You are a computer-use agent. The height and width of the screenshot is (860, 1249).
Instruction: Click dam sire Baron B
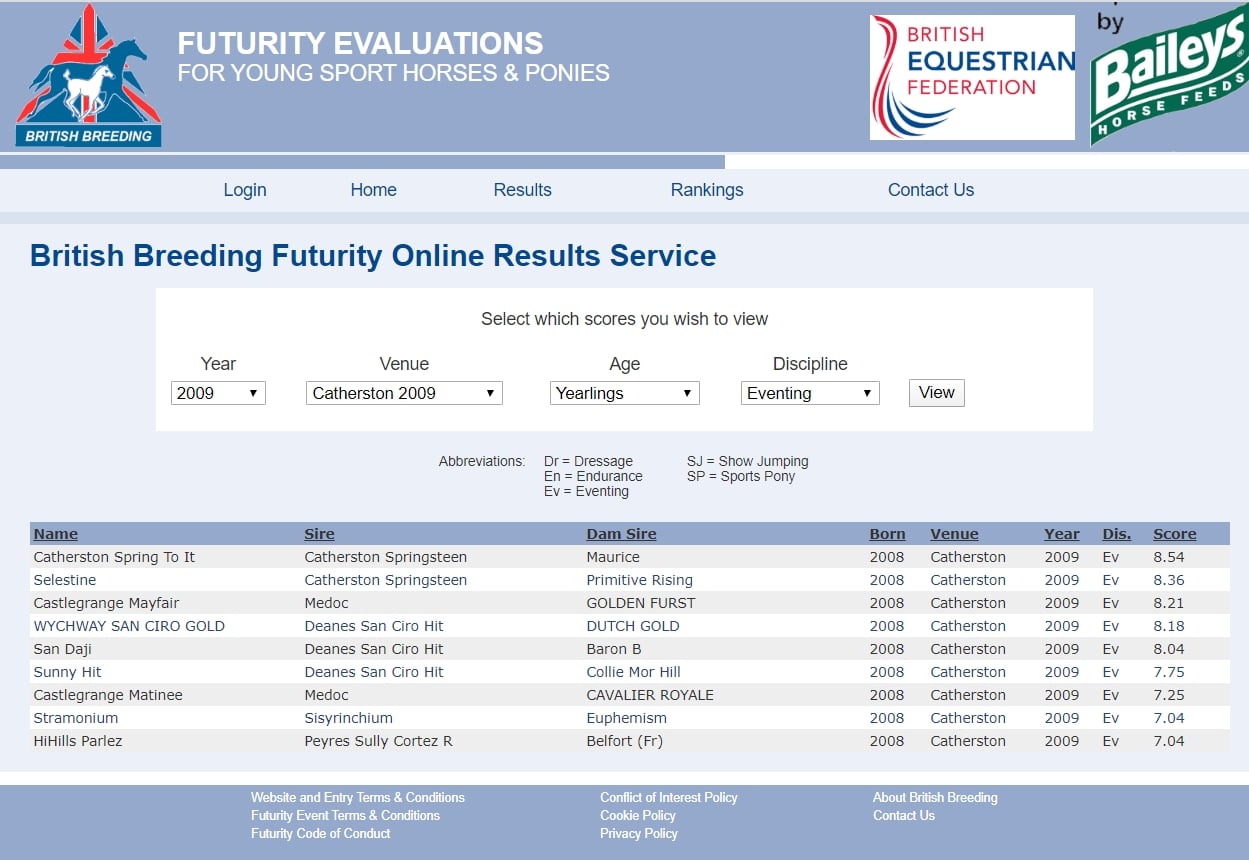pos(614,649)
